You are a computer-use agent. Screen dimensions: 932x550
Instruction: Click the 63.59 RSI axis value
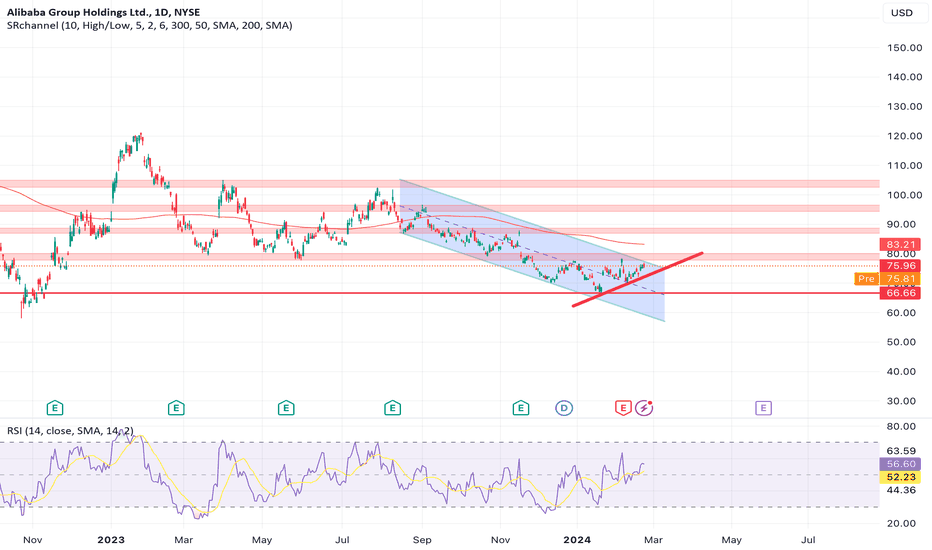click(901, 451)
